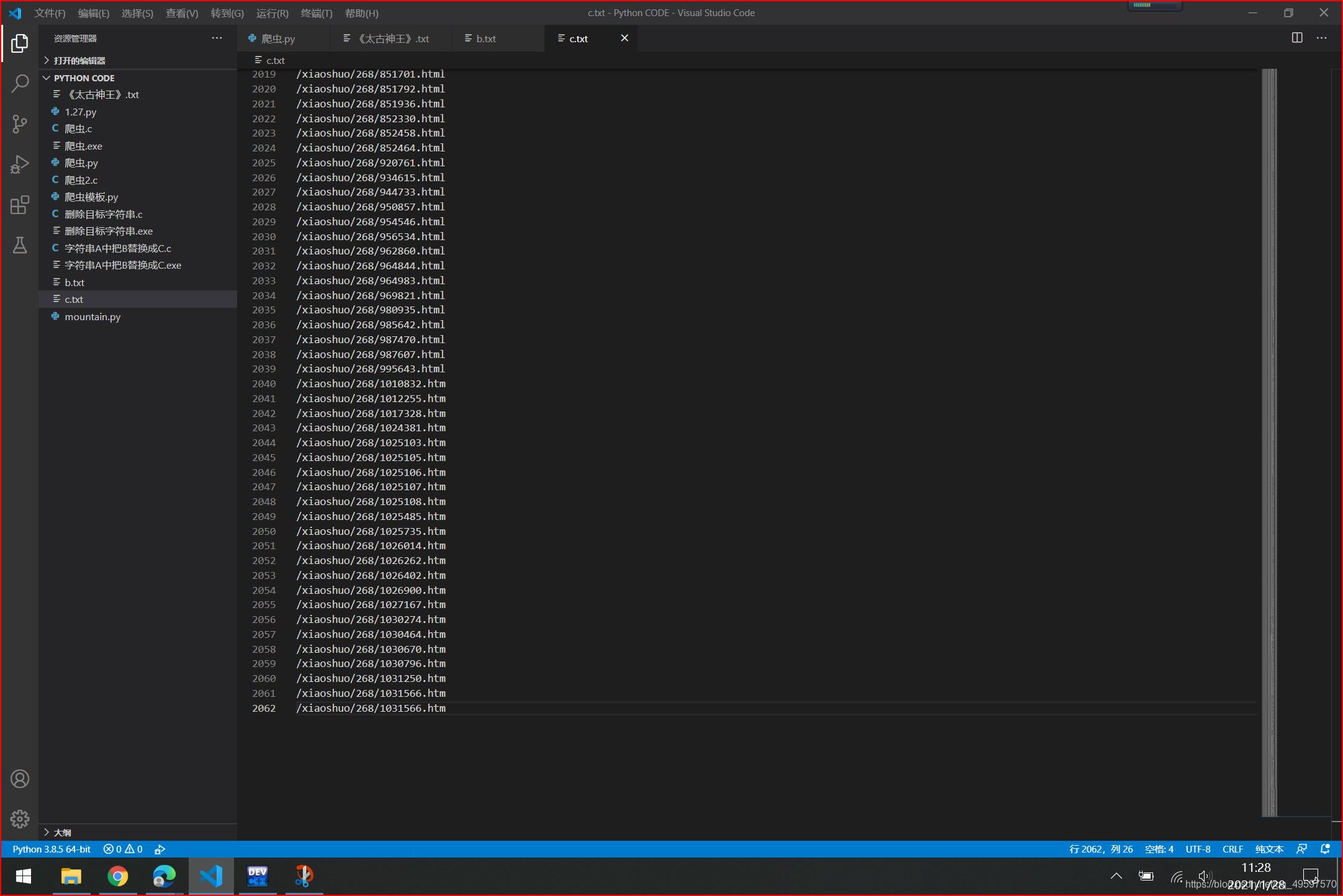The height and width of the screenshot is (896, 1343).
Task: Open the Edit menu
Action: tap(94, 13)
